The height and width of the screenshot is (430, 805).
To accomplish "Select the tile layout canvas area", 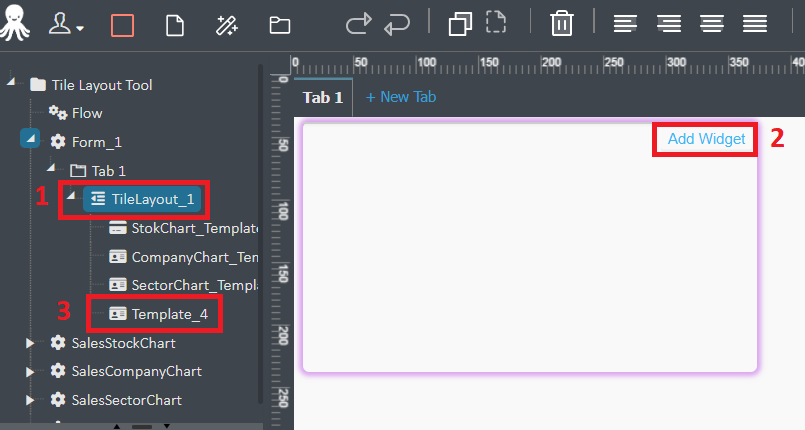I will pyautogui.click(x=530, y=247).
